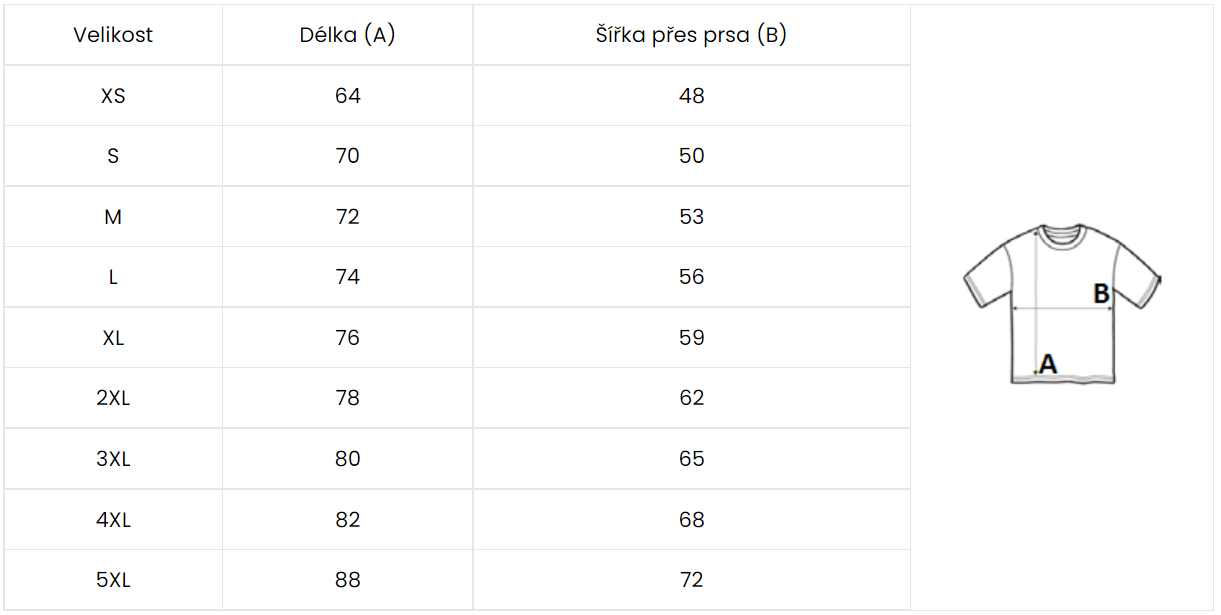Click the letter A on shirt diagram
Image resolution: width=1221 pixels, height=615 pixels.
1048,364
